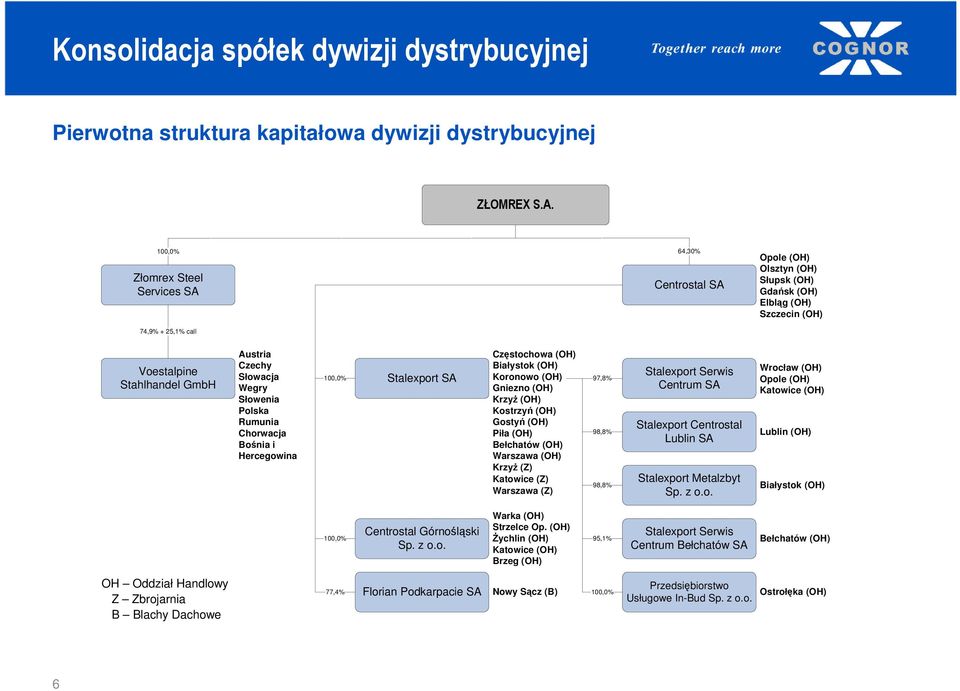The width and height of the screenshot is (960, 691).
Task: Select the ZŁOMREX S.A. box
Action: click(515, 205)
